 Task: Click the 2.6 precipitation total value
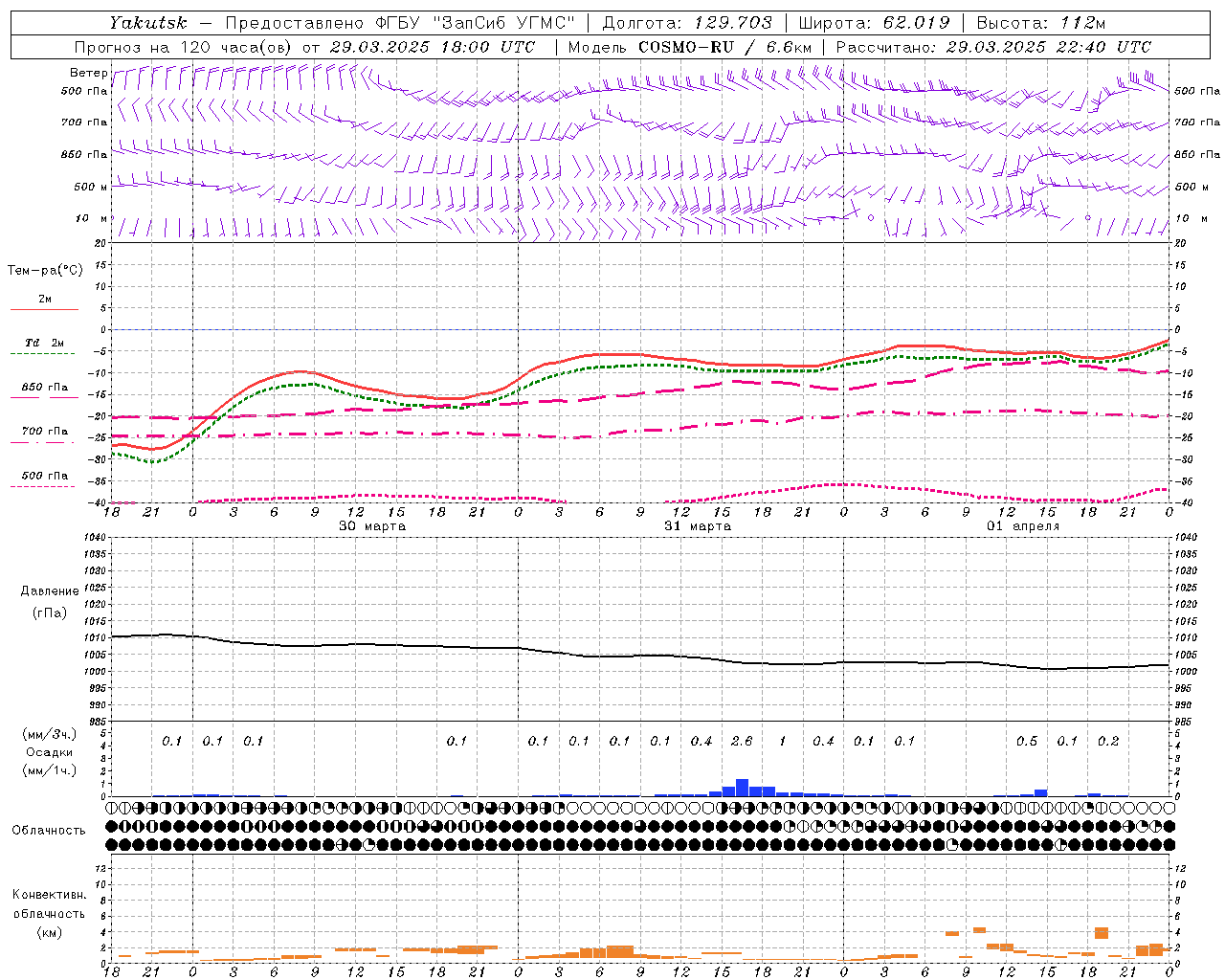(x=742, y=741)
